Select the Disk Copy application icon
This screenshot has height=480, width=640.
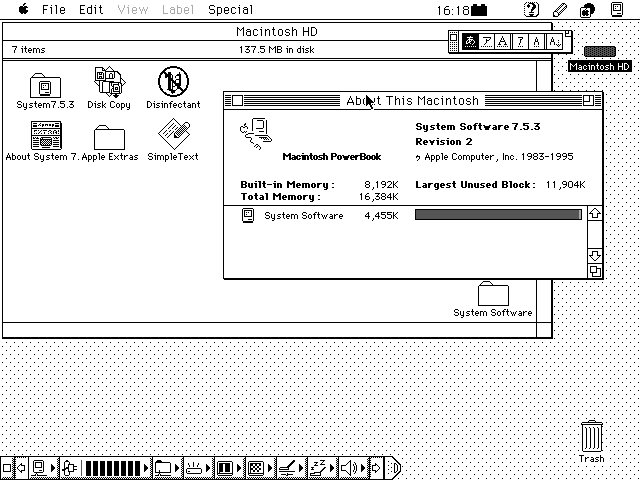[x=109, y=82]
